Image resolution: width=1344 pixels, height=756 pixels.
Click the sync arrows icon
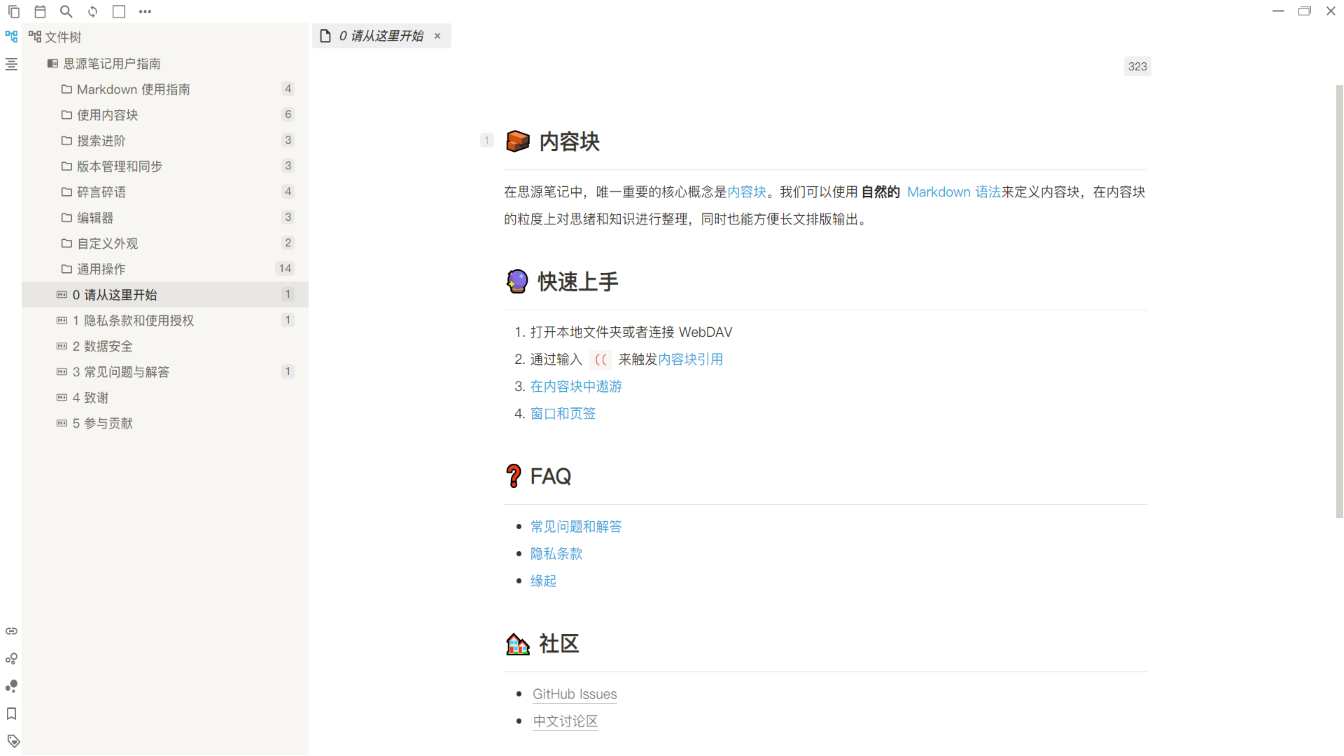coord(92,12)
